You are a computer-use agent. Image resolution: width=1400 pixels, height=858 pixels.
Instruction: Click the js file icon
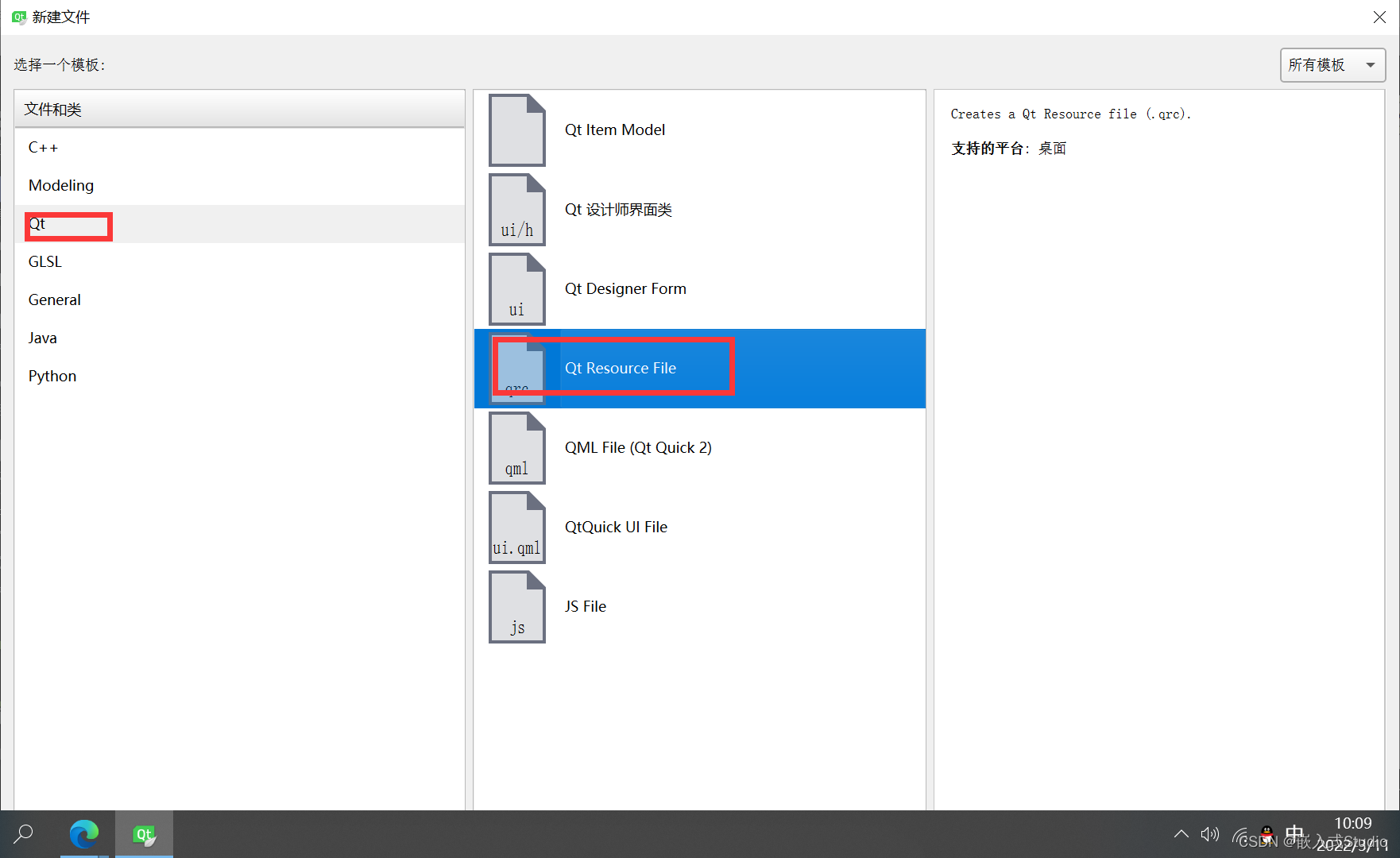[x=517, y=607]
